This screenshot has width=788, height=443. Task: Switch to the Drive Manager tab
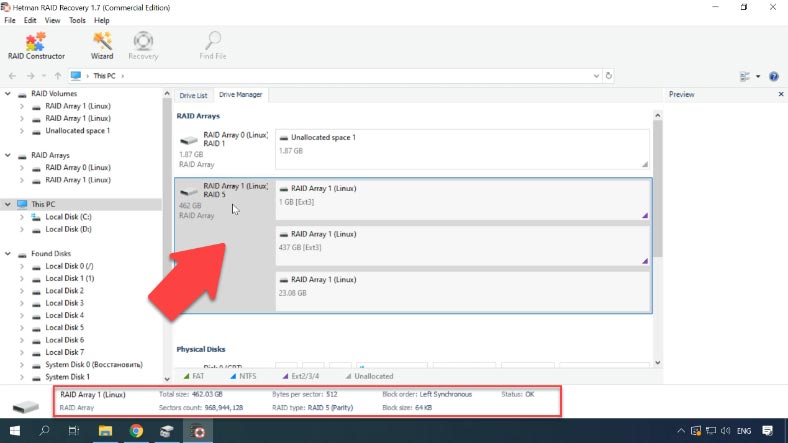(x=241, y=94)
